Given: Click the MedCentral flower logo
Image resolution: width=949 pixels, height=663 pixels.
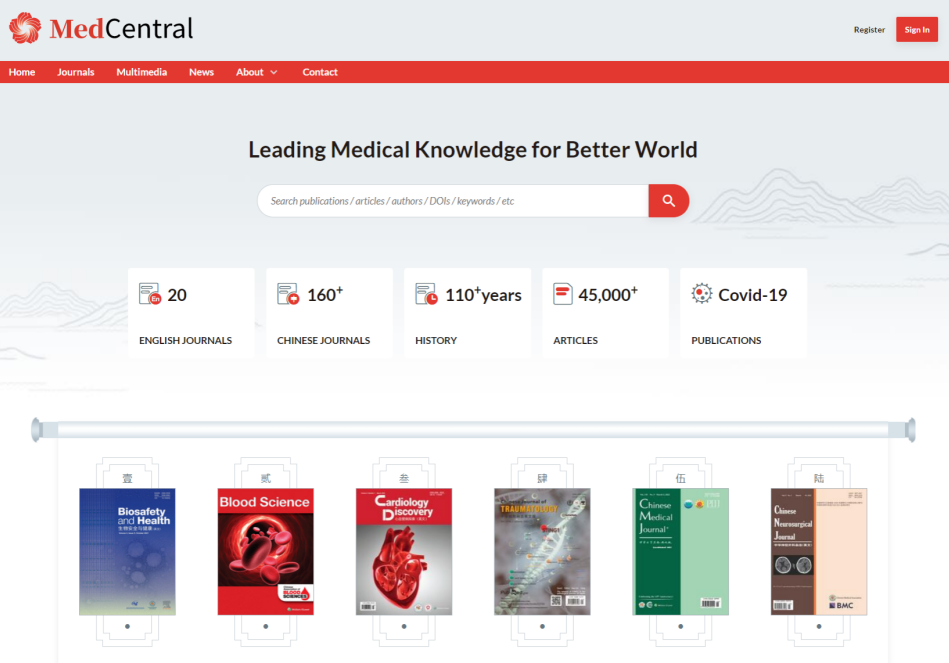Looking at the screenshot, I should pos(25,28).
